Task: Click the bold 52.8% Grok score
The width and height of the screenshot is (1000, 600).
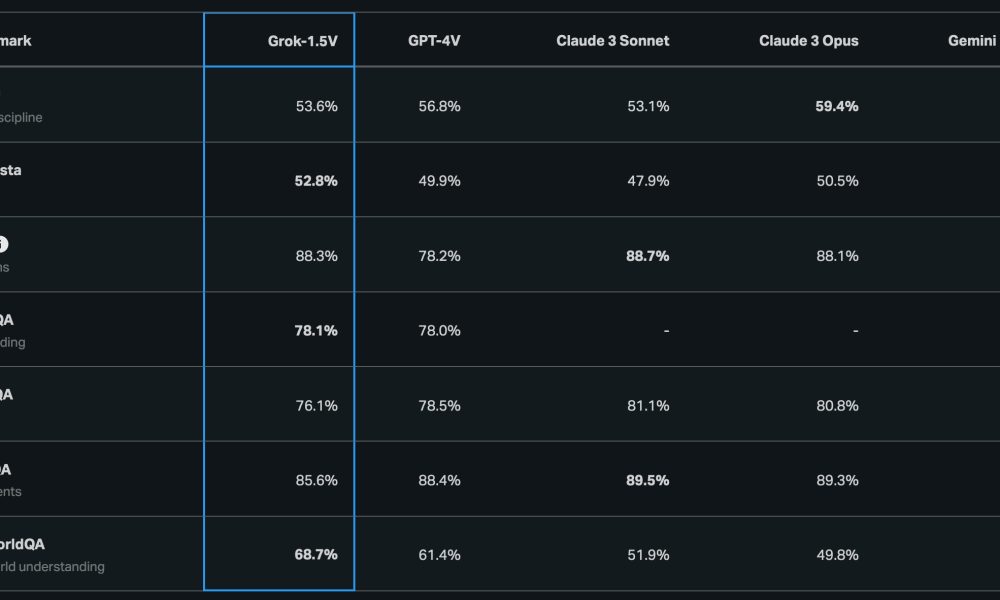Action: point(316,181)
